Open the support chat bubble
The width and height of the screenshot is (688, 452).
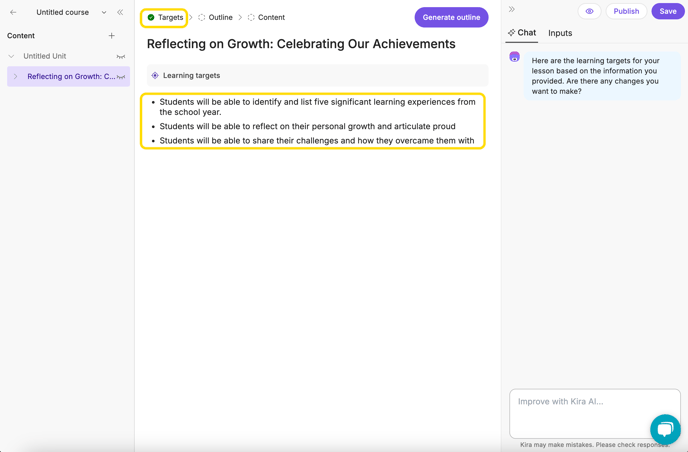point(665,429)
